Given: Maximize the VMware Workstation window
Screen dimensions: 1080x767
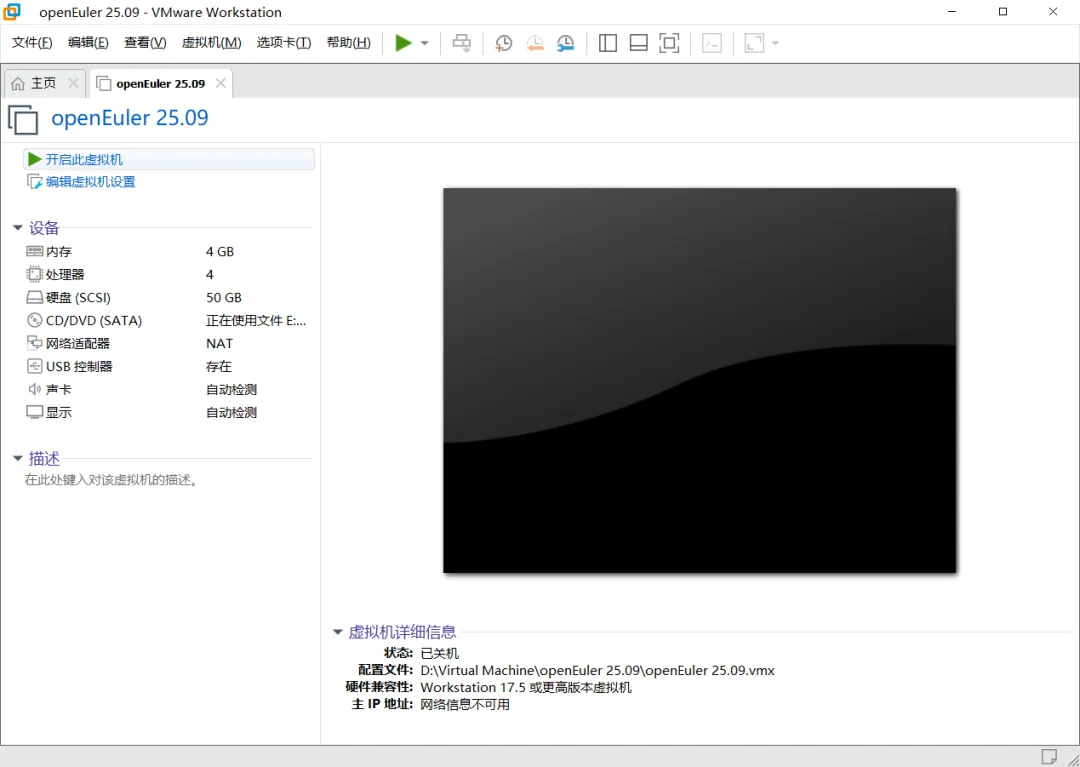Looking at the screenshot, I should [1003, 12].
